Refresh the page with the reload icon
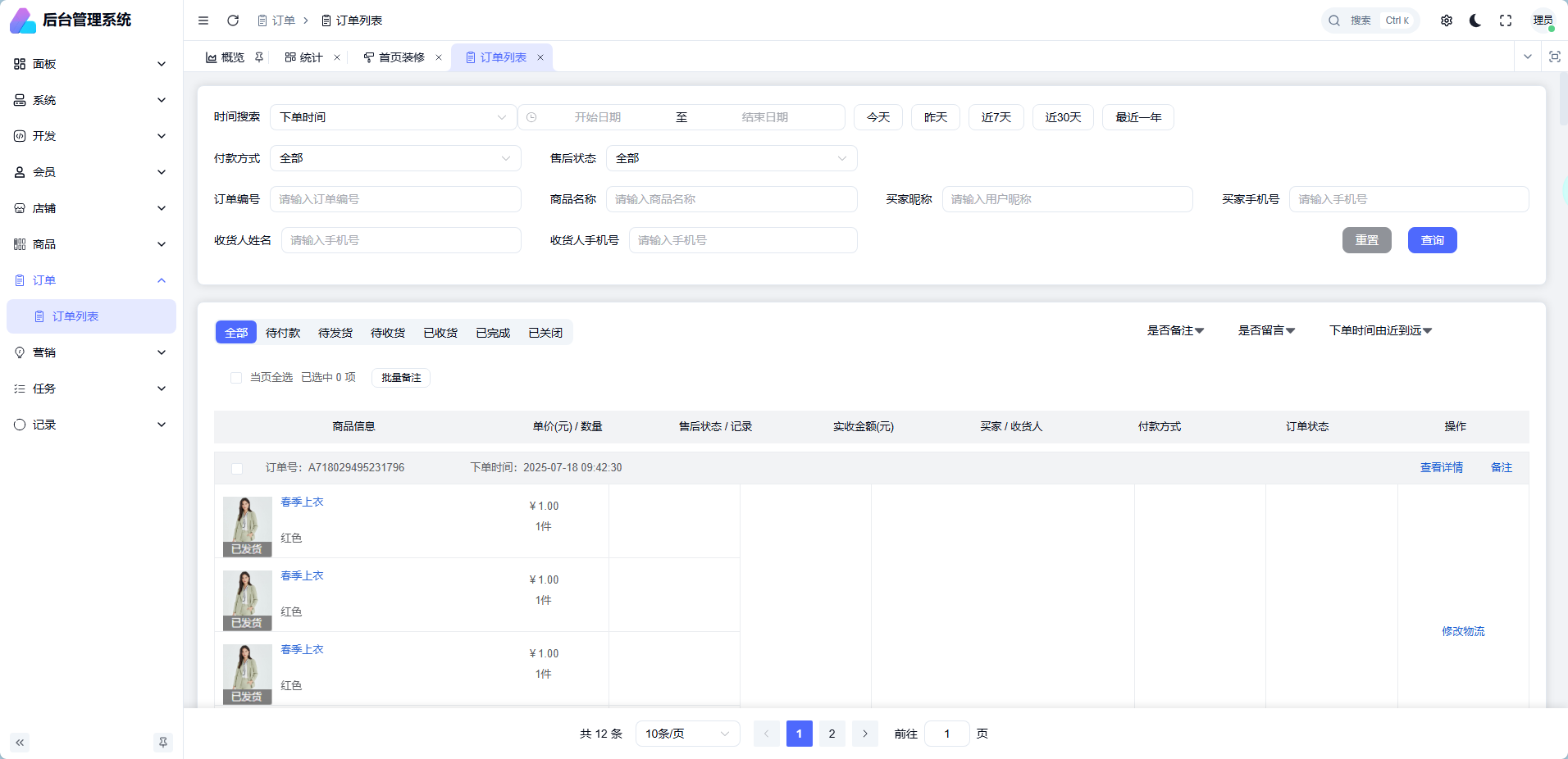The width and height of the screenshot is (1568, 759). (x=233, y=20)
